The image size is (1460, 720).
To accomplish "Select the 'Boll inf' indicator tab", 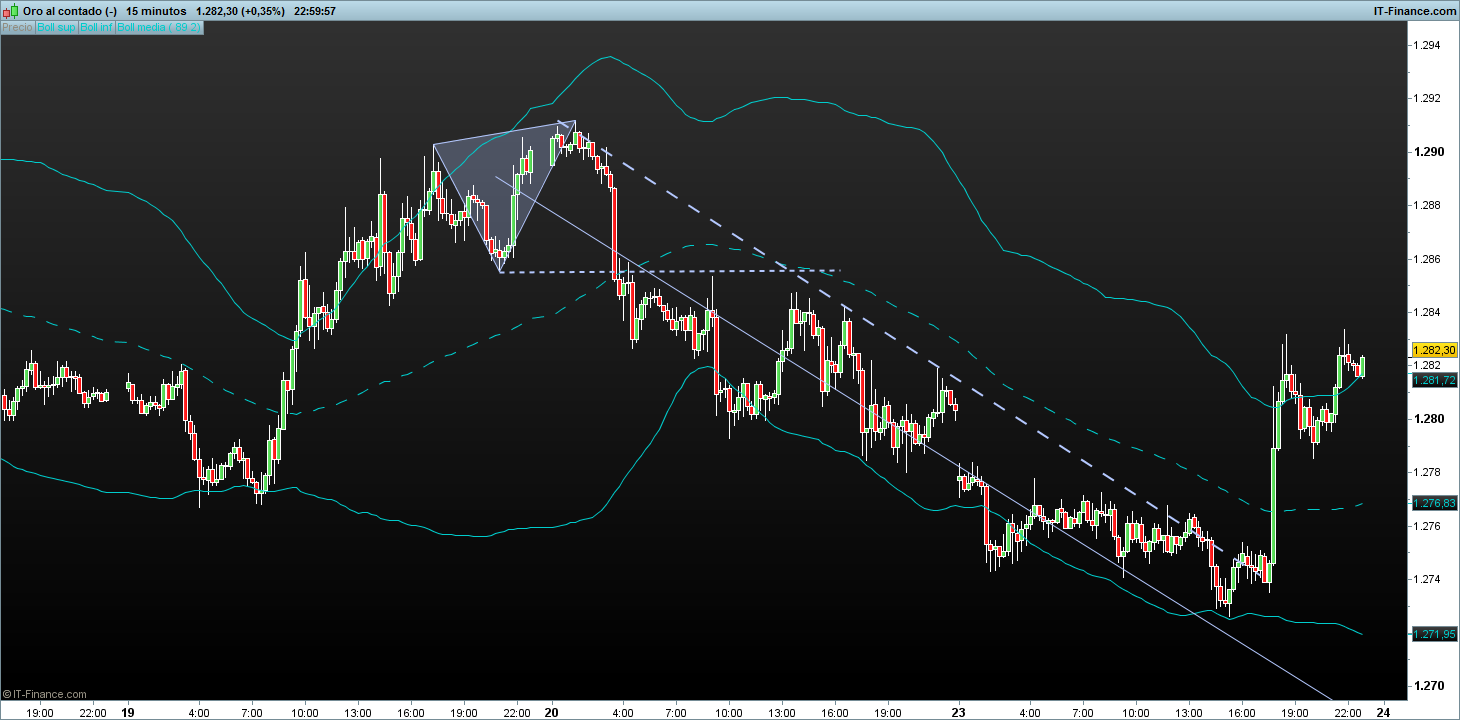I will point(96,27).
